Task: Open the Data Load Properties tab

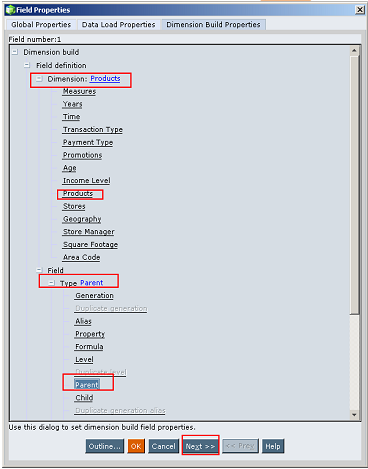Action: point(119,25)
